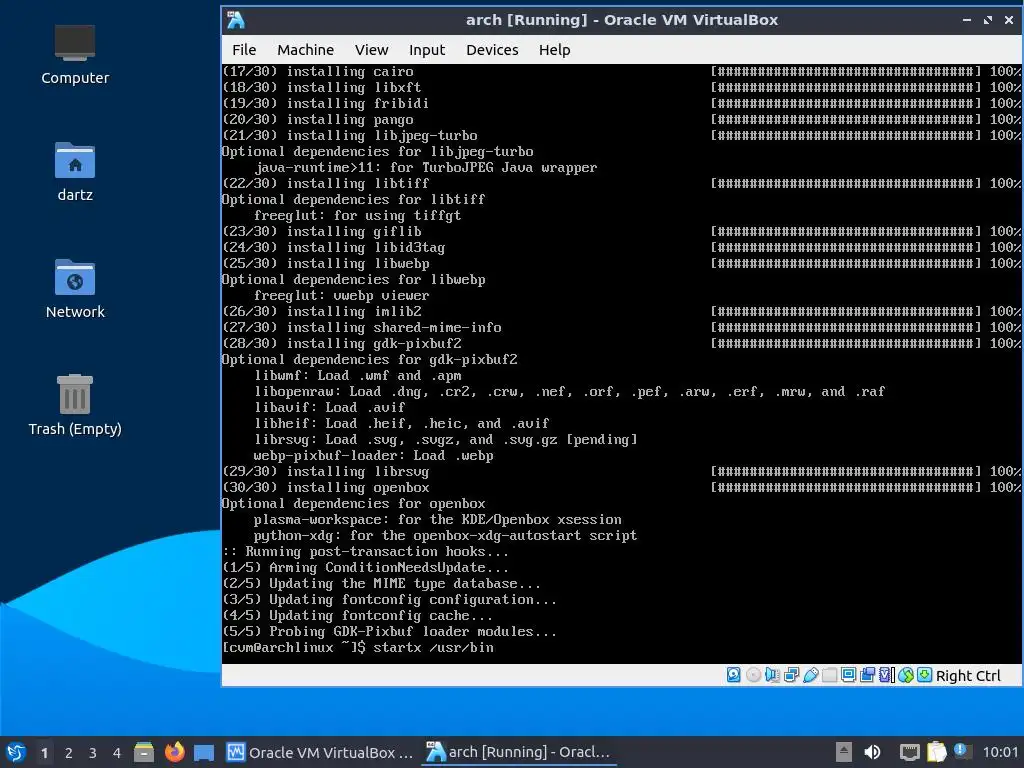Open the Devices menu
The width and height of the screenshot is (1024, 768).
coord(492,50)
